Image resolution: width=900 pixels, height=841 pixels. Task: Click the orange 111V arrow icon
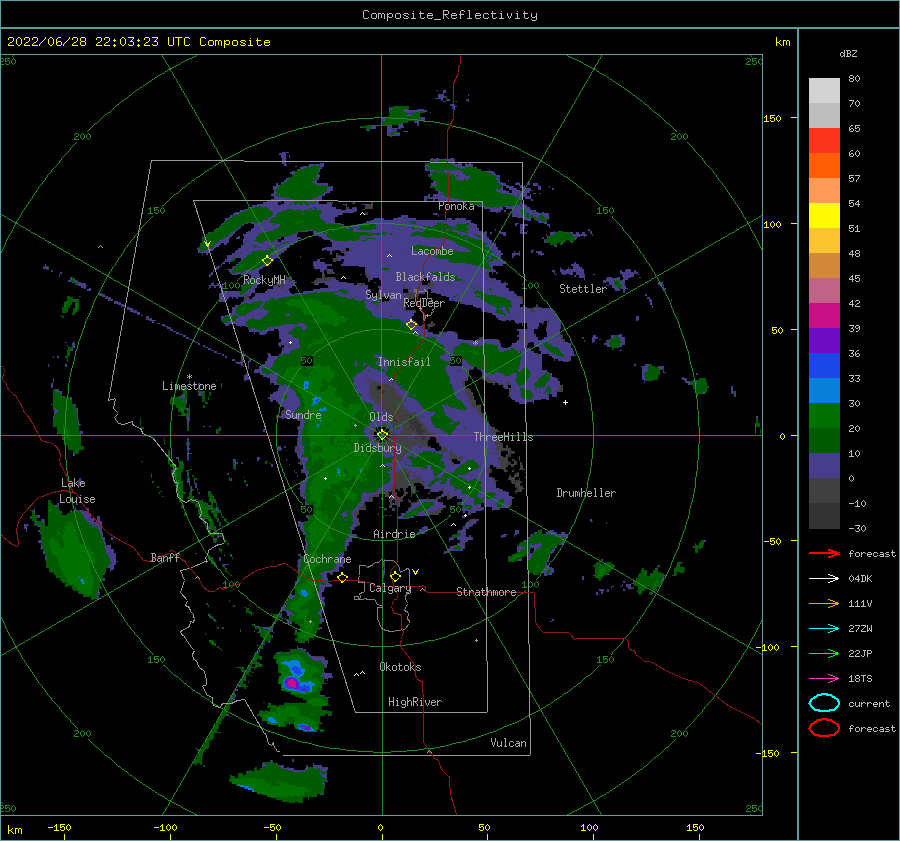click(x=824, y=603)
